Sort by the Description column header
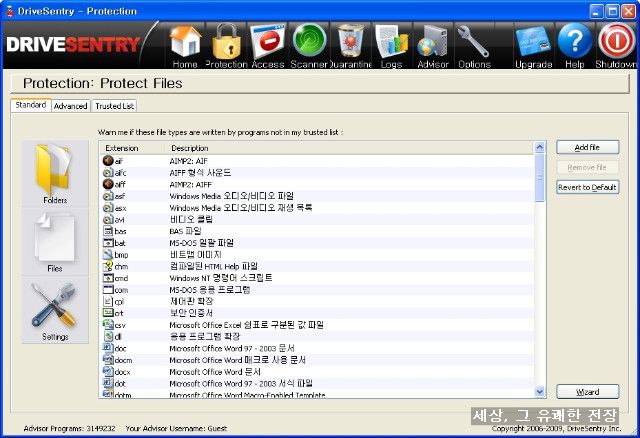Image resolution: width=640 pixels, height=438 pixels. (350, 148)
